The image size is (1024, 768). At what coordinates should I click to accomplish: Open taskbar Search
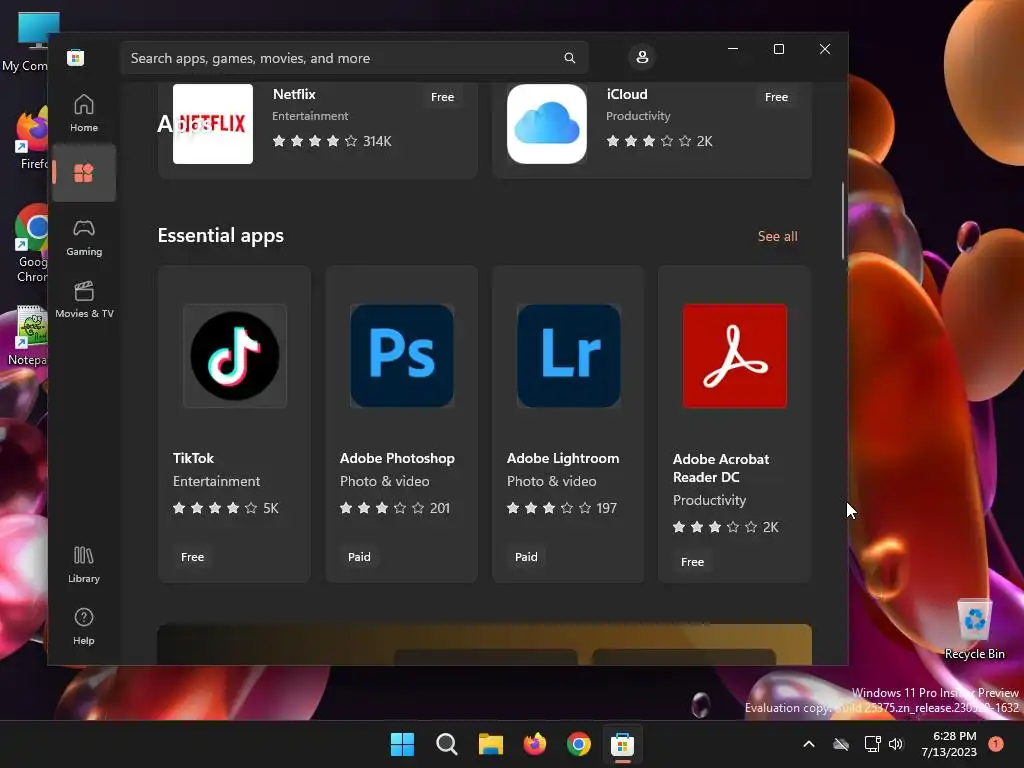[447, 744]
